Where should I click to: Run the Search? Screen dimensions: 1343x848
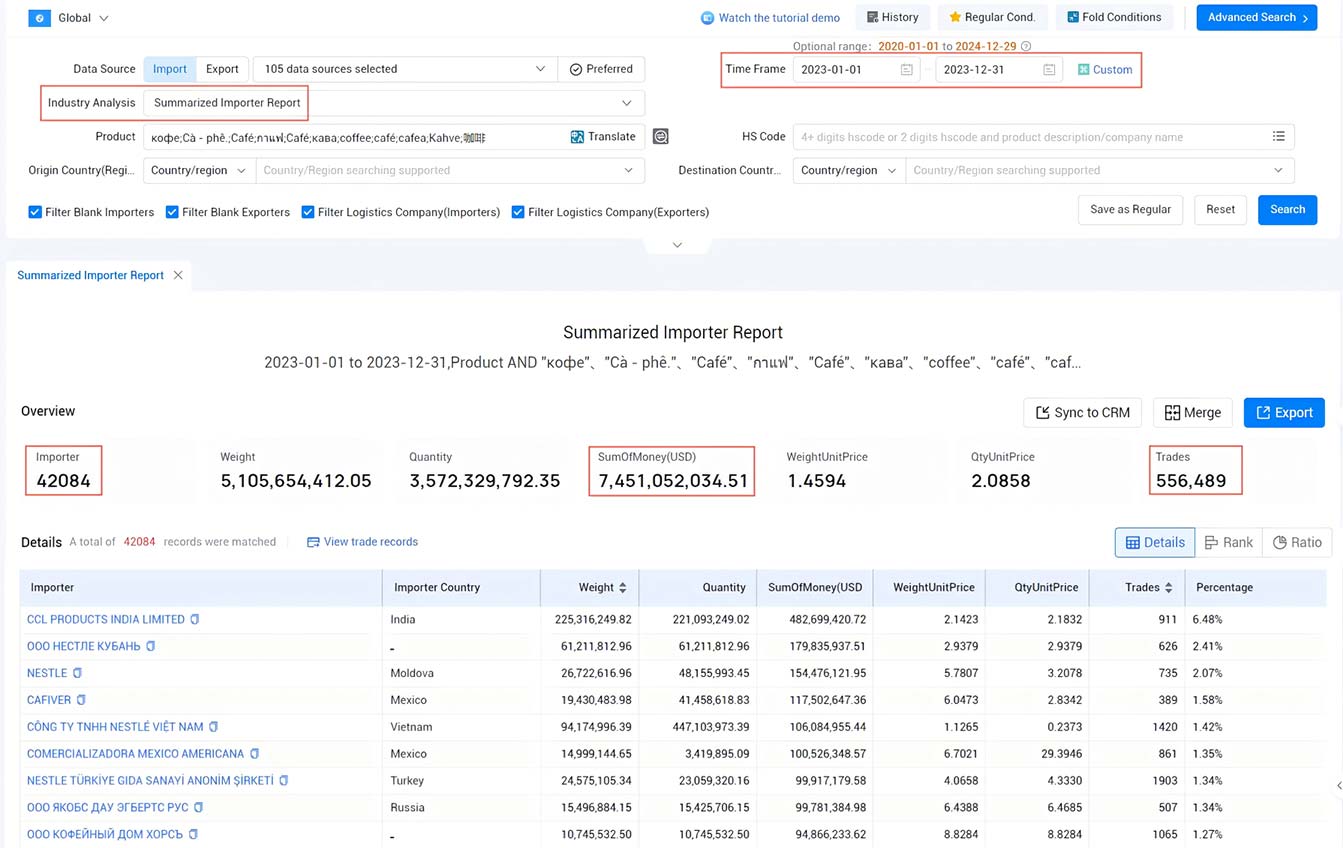(x=1287, y=209)
